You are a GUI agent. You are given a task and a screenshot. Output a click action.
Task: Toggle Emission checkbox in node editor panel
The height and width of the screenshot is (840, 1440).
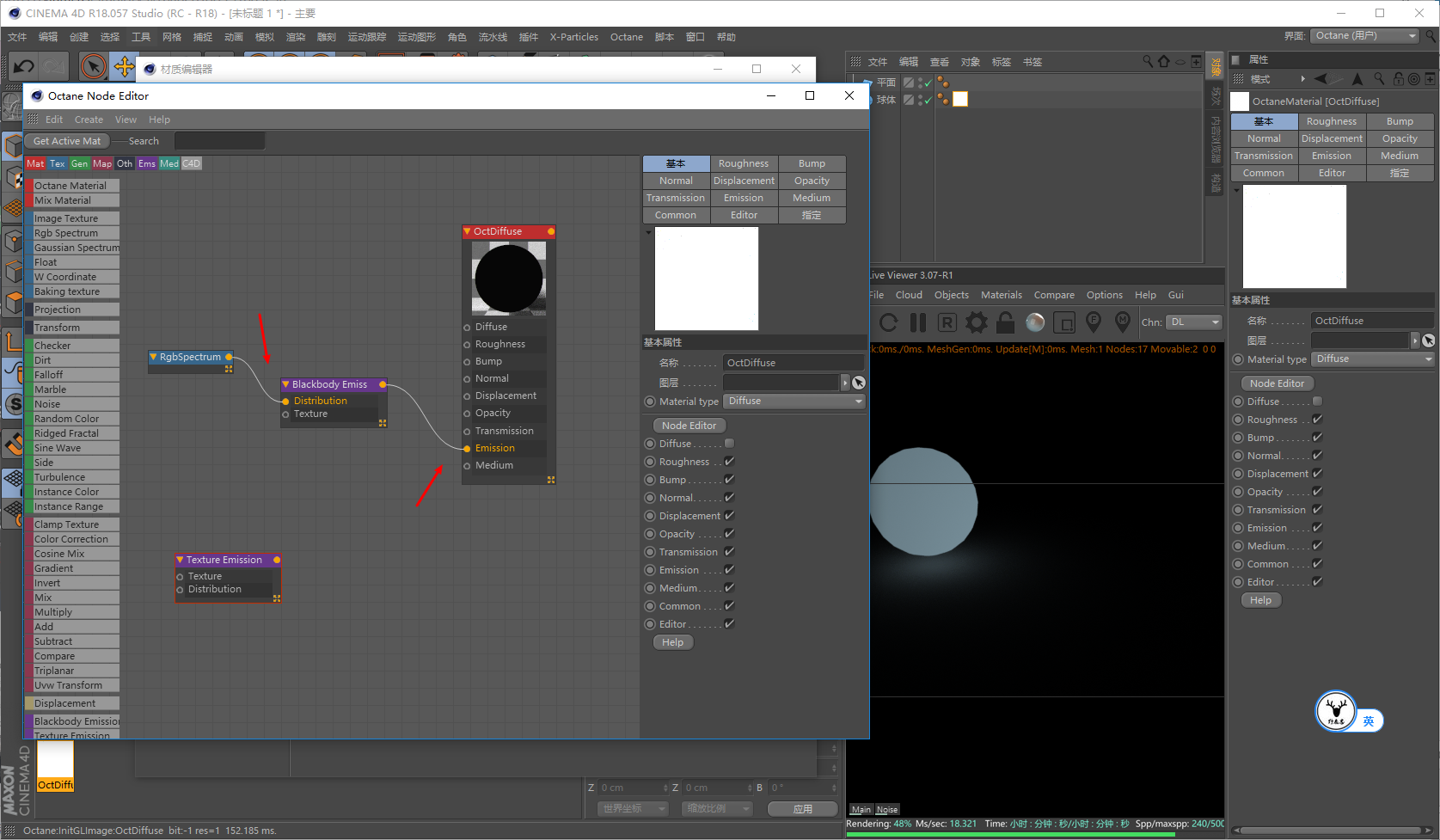(x=729, y=570)
